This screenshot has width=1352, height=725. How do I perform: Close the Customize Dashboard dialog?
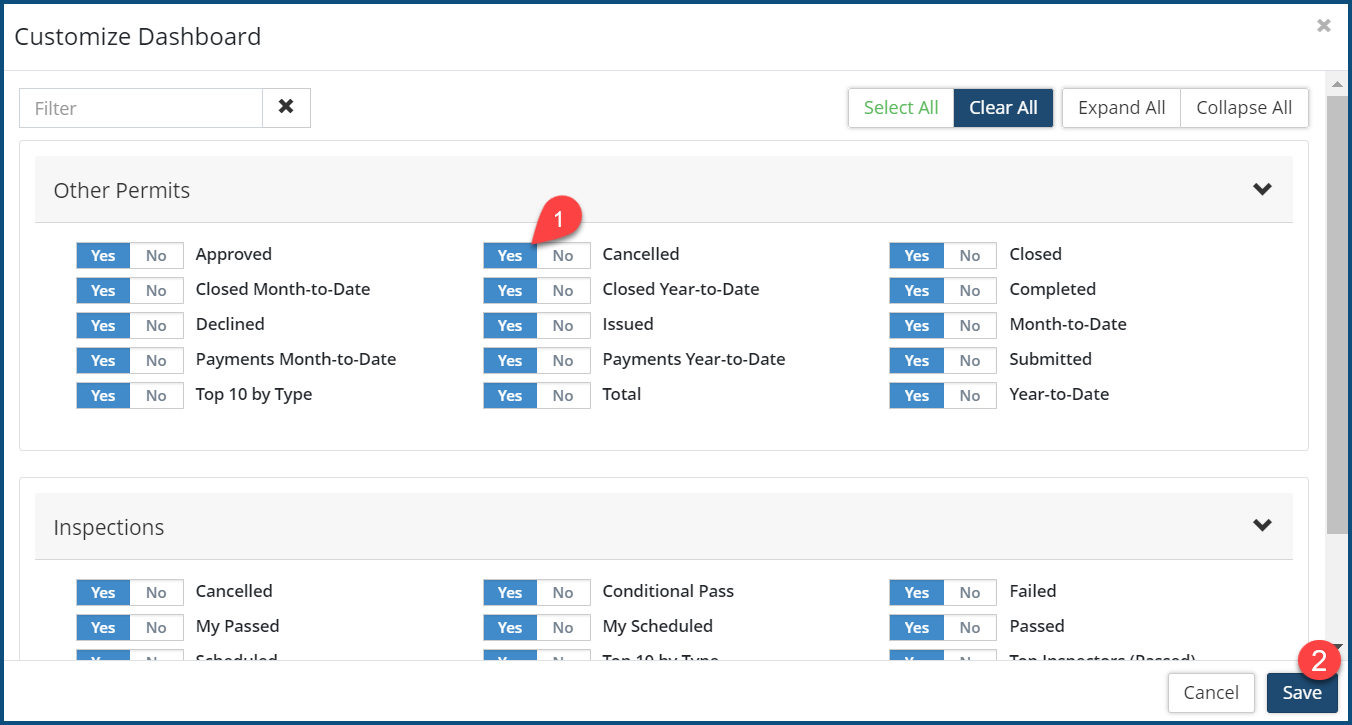point(1323,26)
